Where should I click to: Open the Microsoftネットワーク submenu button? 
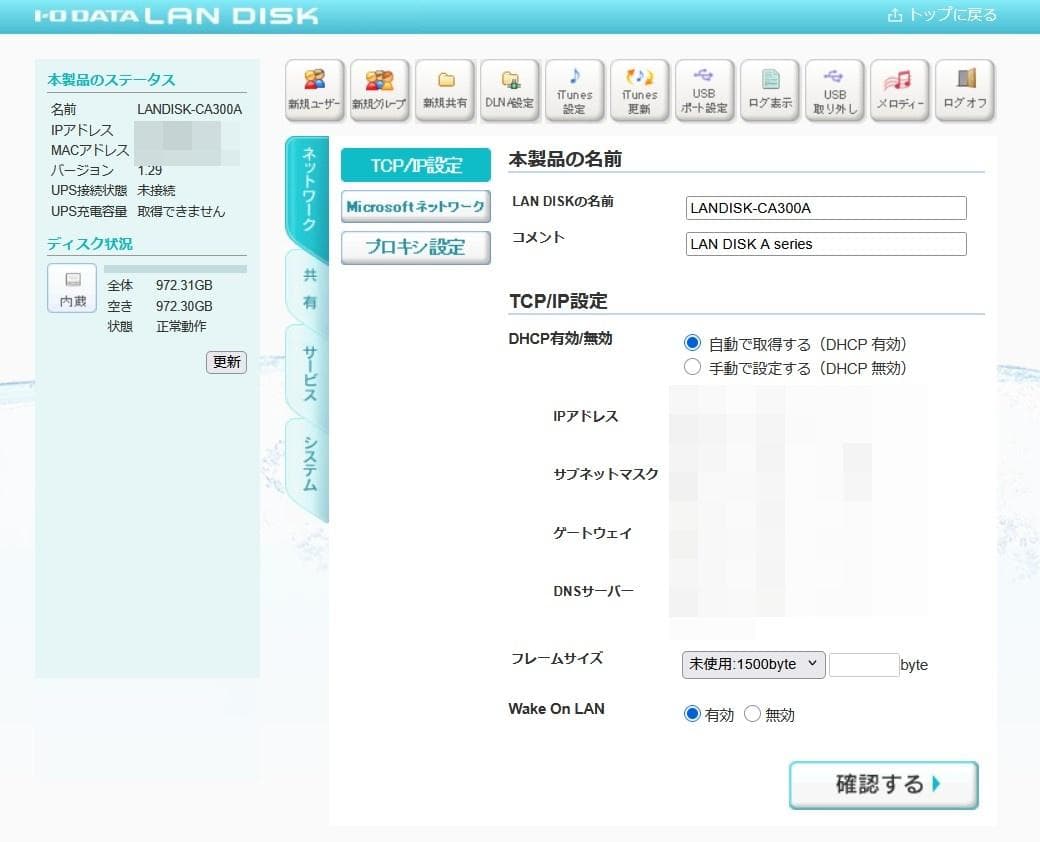point(416,206)
